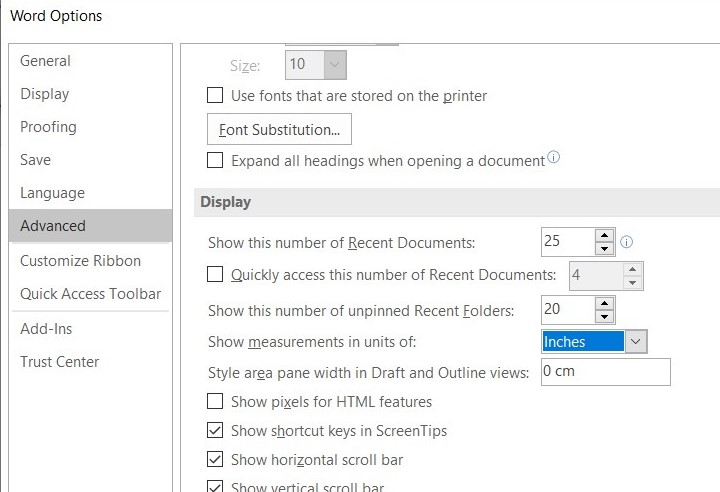The width and height of the screenshot is (720, 492).
Task: Increase the Quickly access documents number
Action: point(633,269)
